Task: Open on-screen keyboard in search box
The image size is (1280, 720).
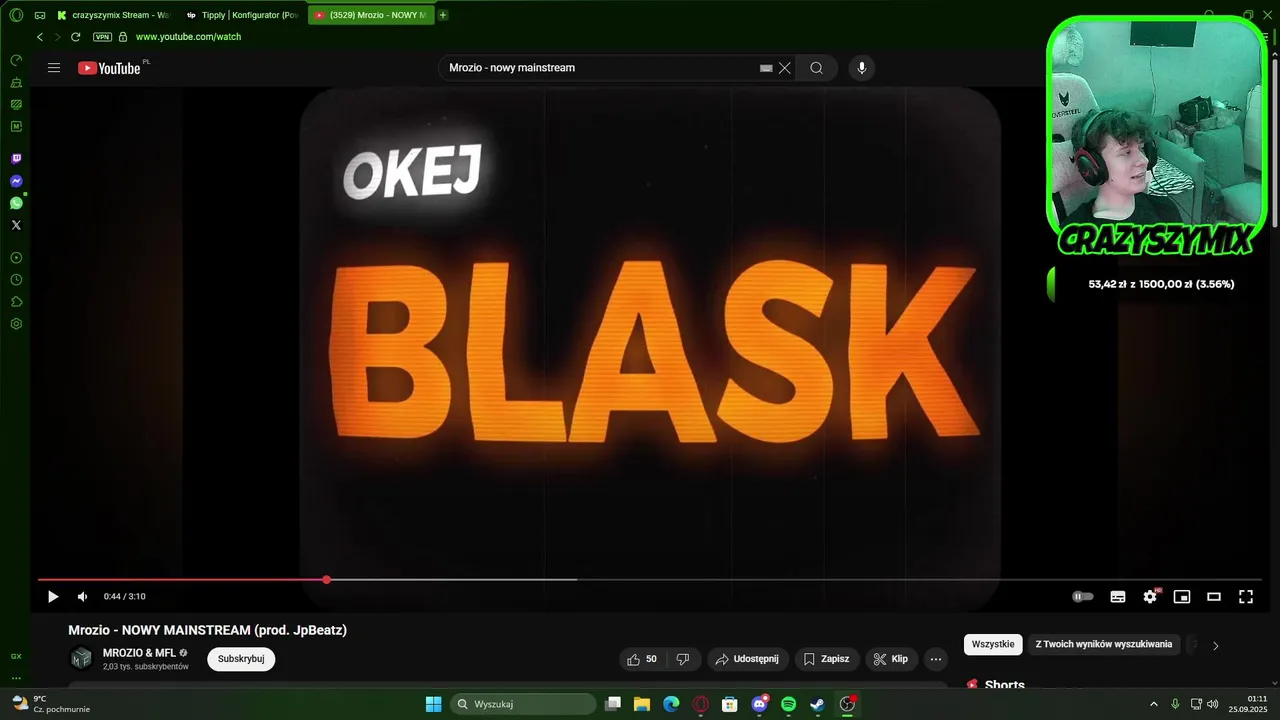Action: [766, 68]
